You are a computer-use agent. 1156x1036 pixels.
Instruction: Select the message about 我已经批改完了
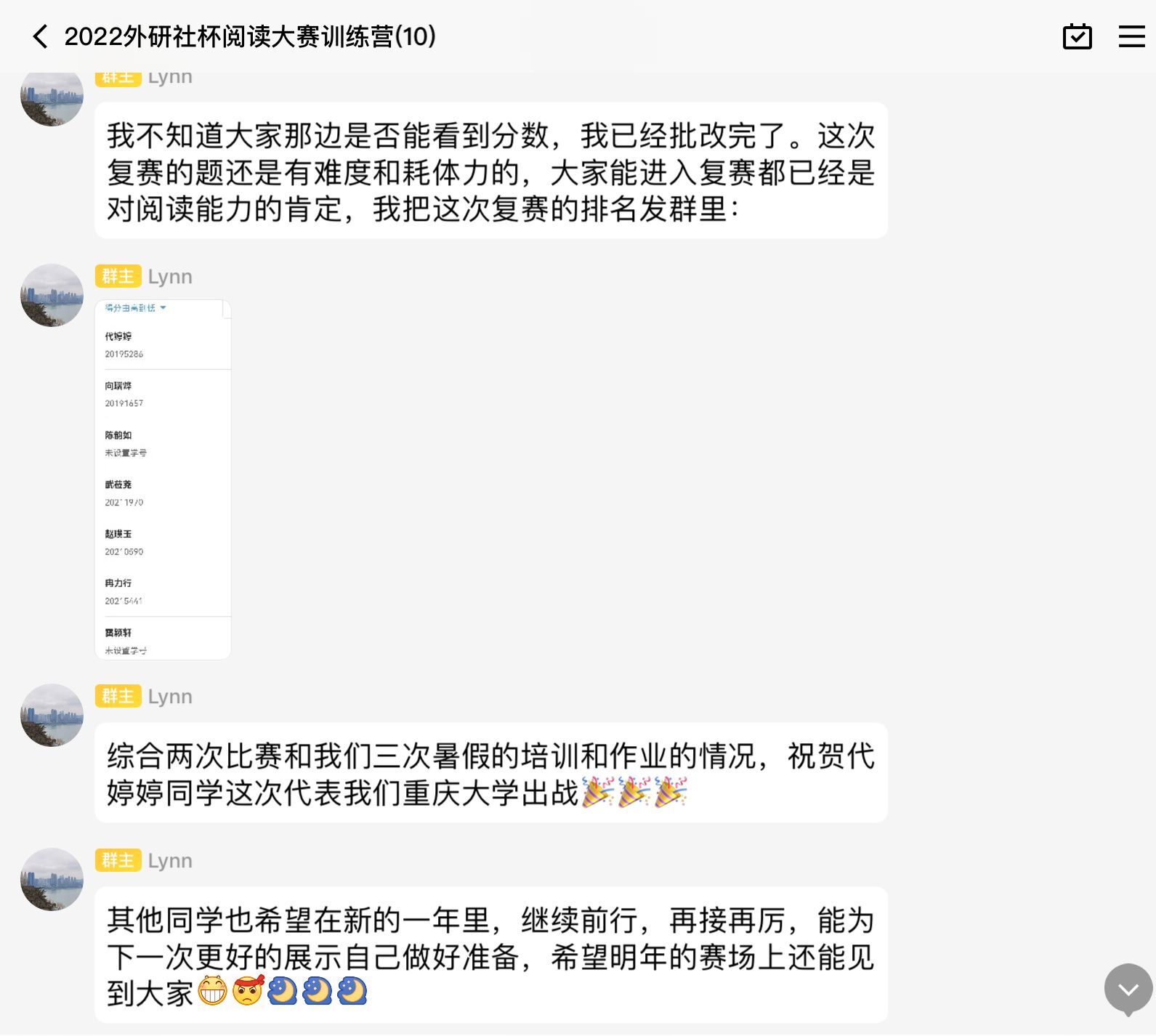[490, 171]
